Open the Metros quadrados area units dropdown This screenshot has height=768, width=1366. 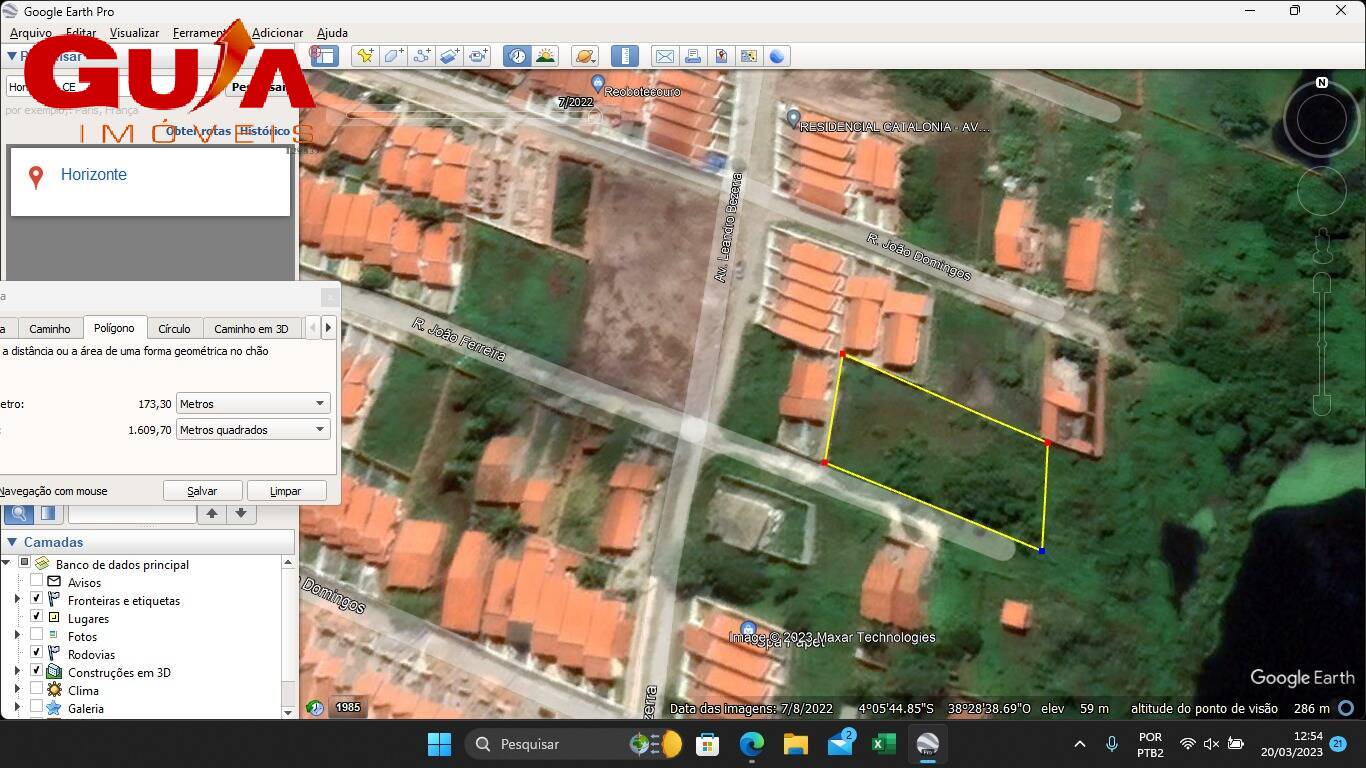click(251, 430)
